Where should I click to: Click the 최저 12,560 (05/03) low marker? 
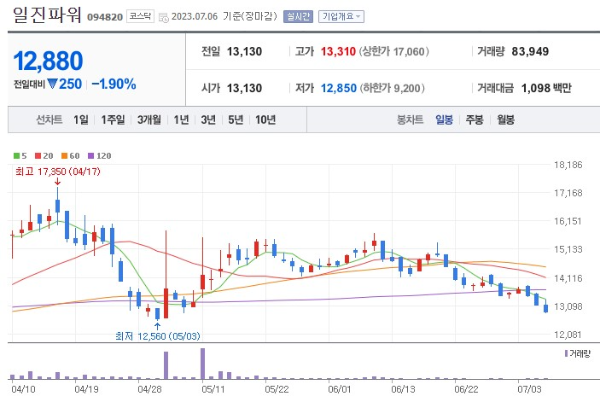click(157, 336)
